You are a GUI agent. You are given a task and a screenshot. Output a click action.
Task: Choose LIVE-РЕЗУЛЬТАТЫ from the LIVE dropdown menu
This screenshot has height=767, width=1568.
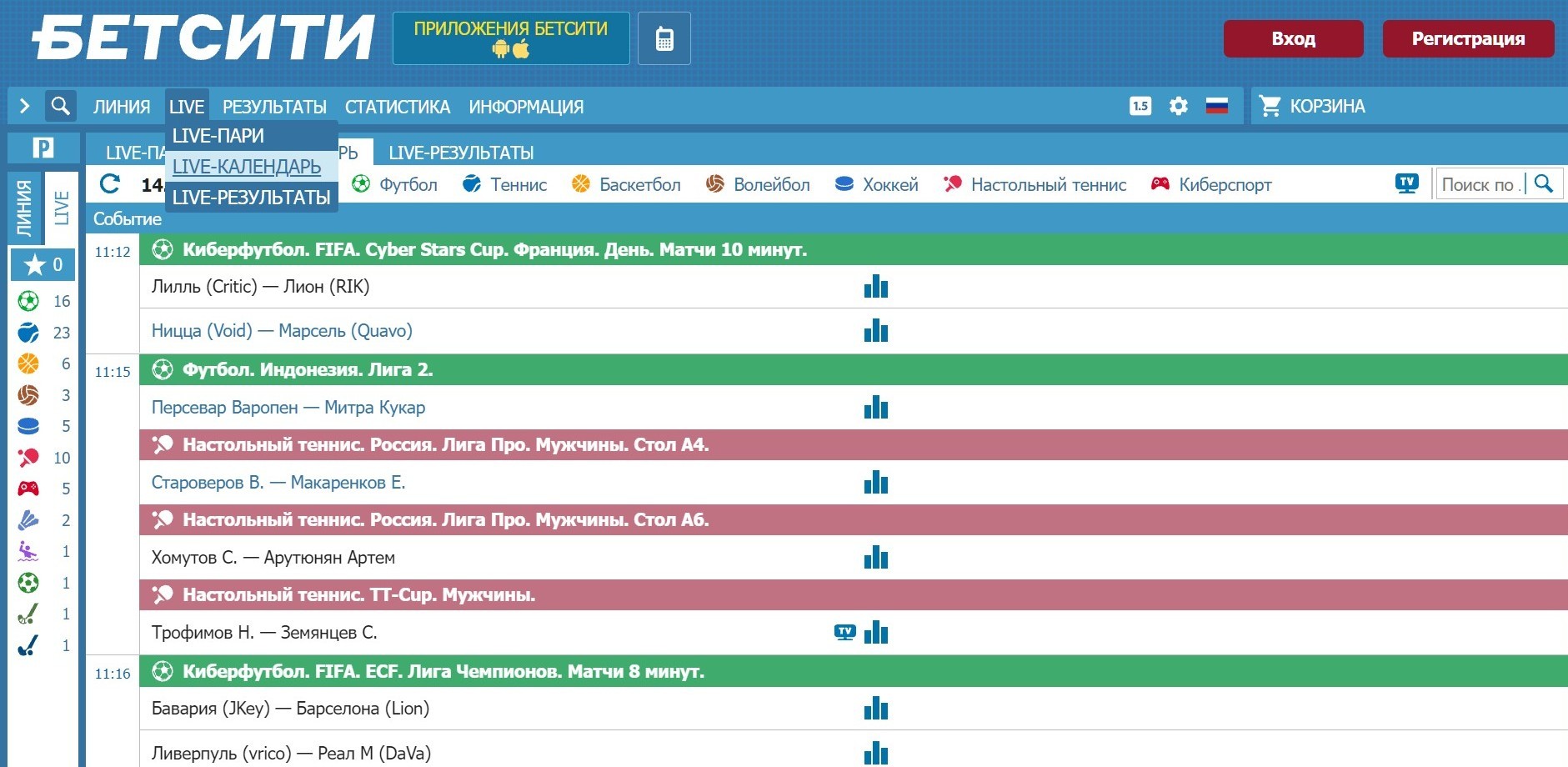pyautogui.click(x=252, y=198)
